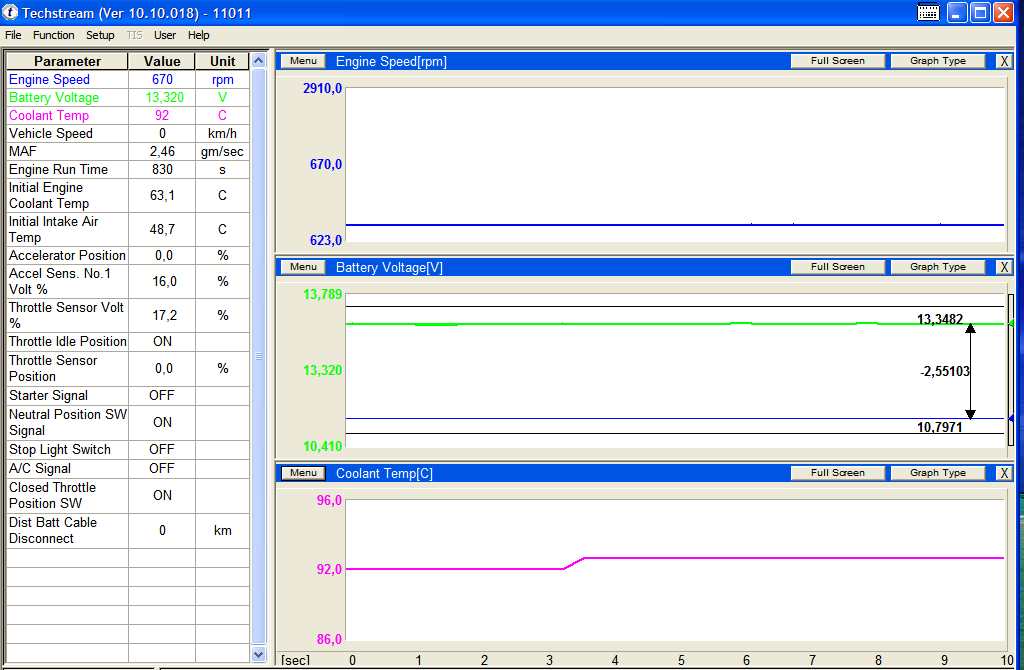Click the Unit column header

tap(223, 61)
